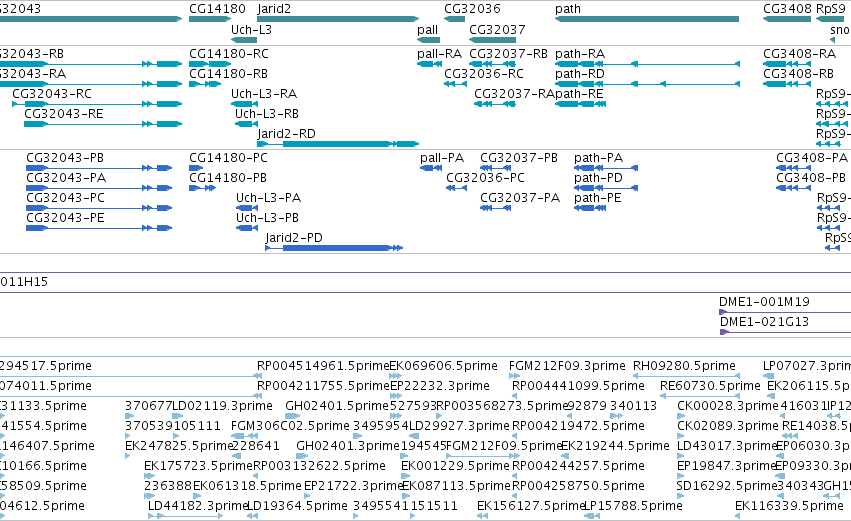Click transcript CG32037-RA label
851x521 pixels.
pos(515,94)
